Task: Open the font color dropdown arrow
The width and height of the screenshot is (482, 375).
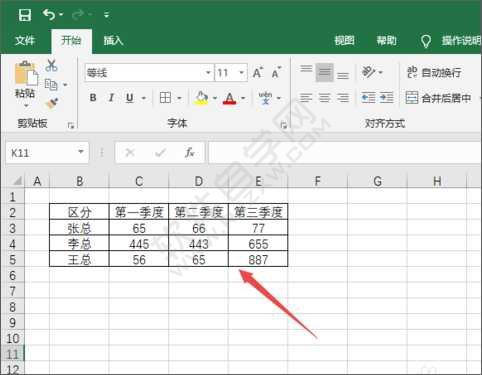Action: 243,98
